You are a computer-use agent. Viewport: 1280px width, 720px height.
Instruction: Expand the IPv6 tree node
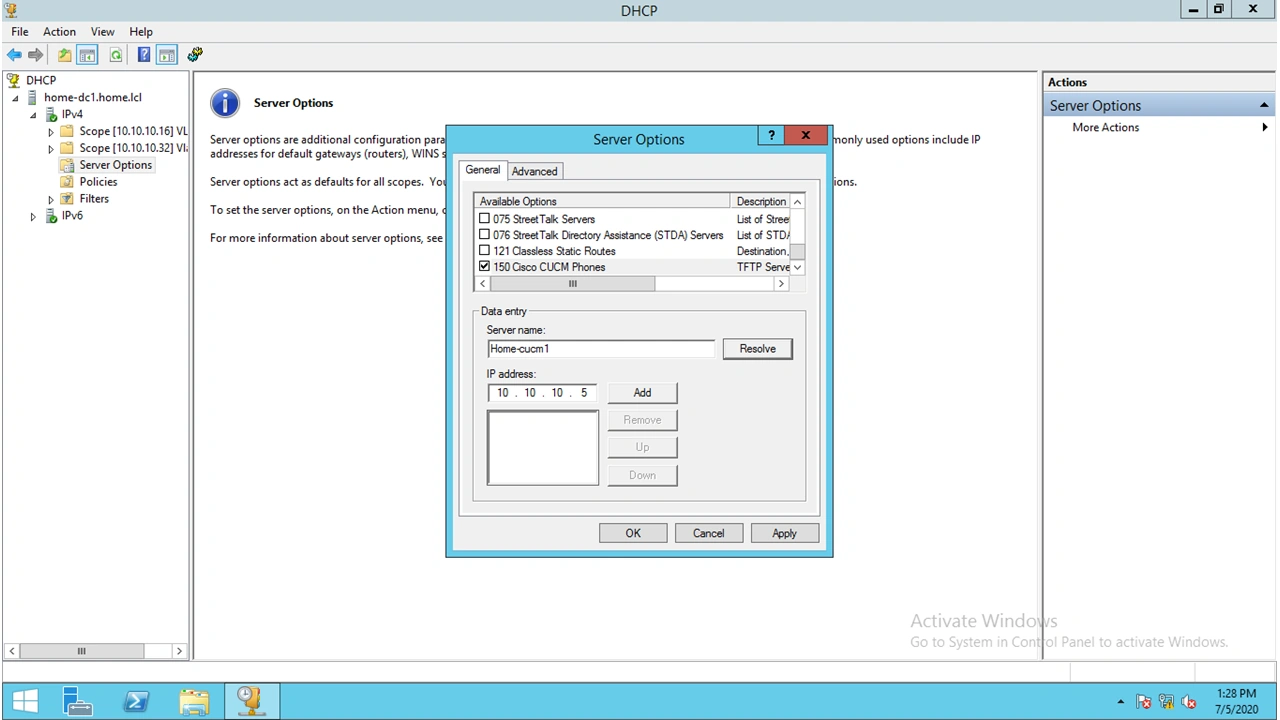tap(33, 216)
